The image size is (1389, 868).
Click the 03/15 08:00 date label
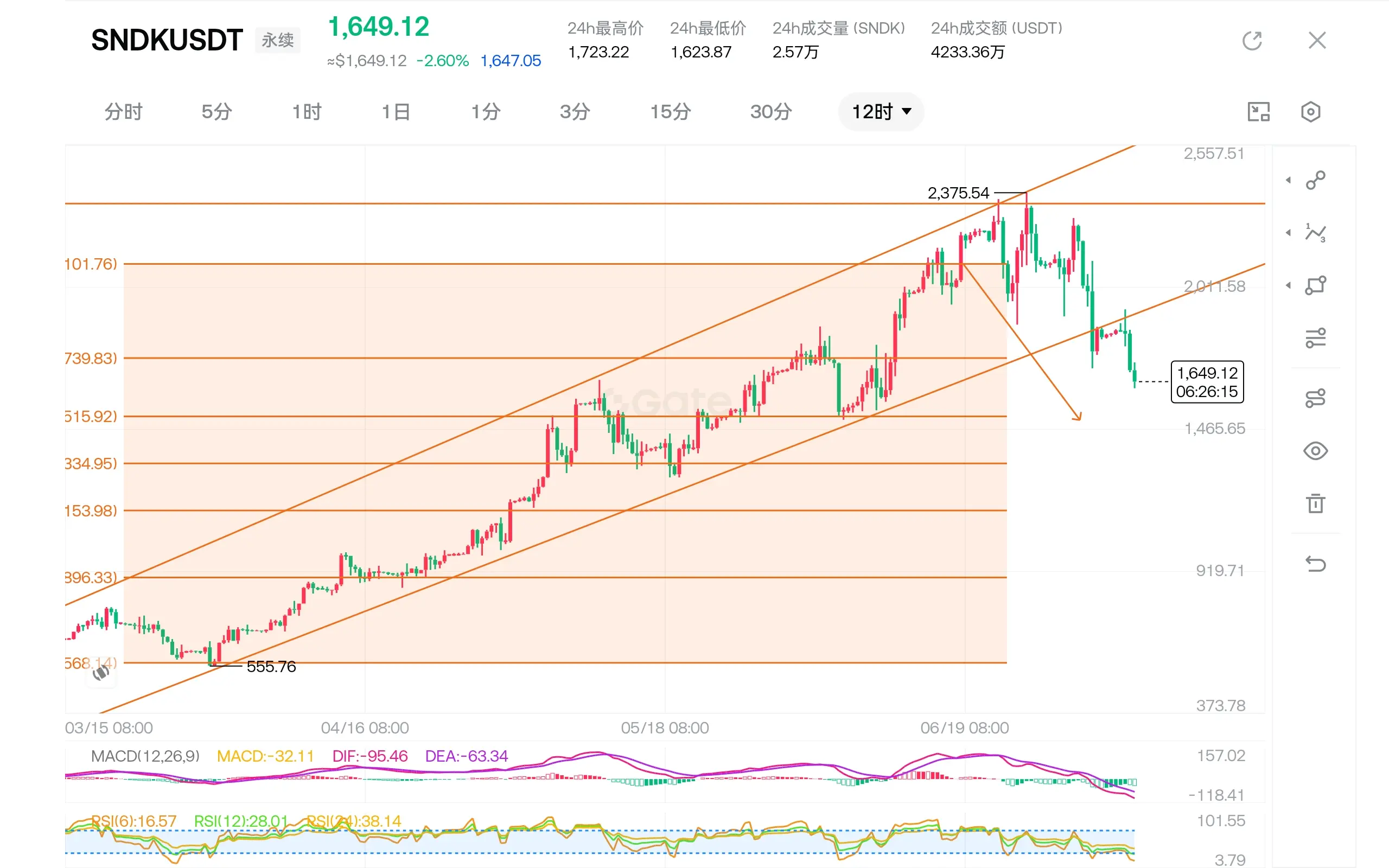click(x=109, y=728)
